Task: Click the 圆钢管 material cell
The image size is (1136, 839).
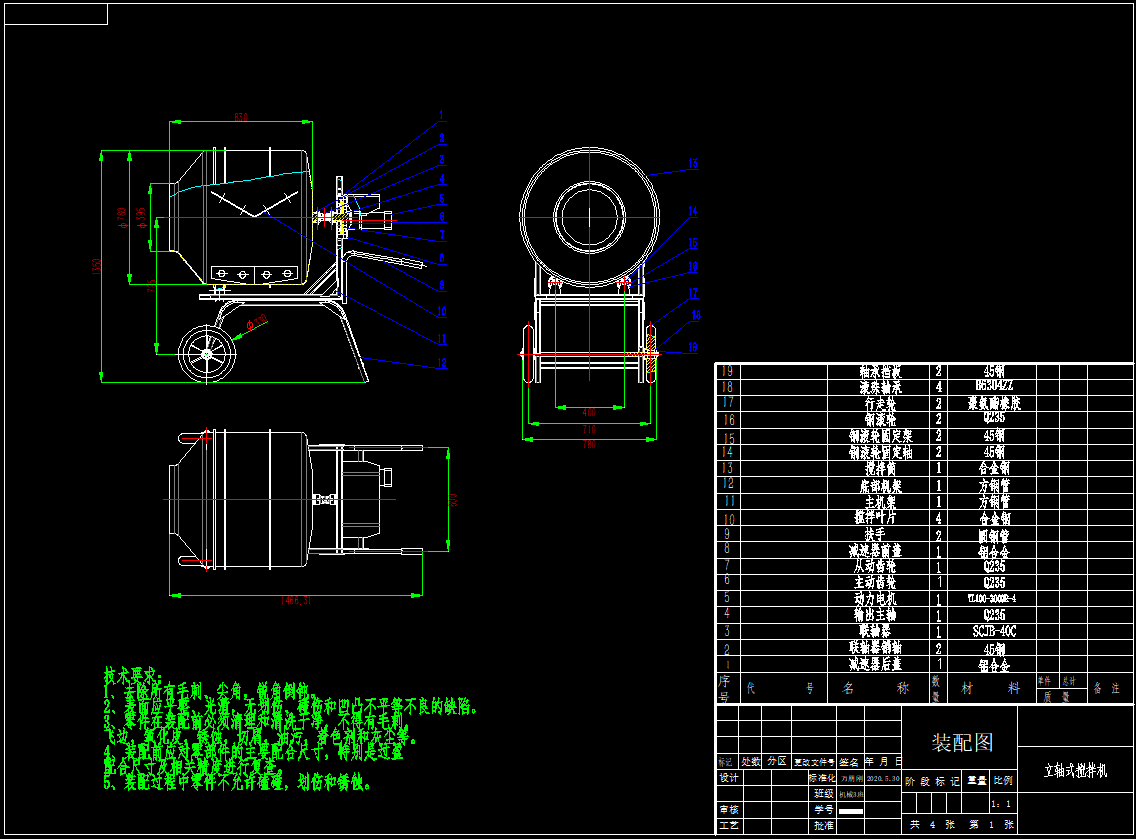Action: pos(994,536)
